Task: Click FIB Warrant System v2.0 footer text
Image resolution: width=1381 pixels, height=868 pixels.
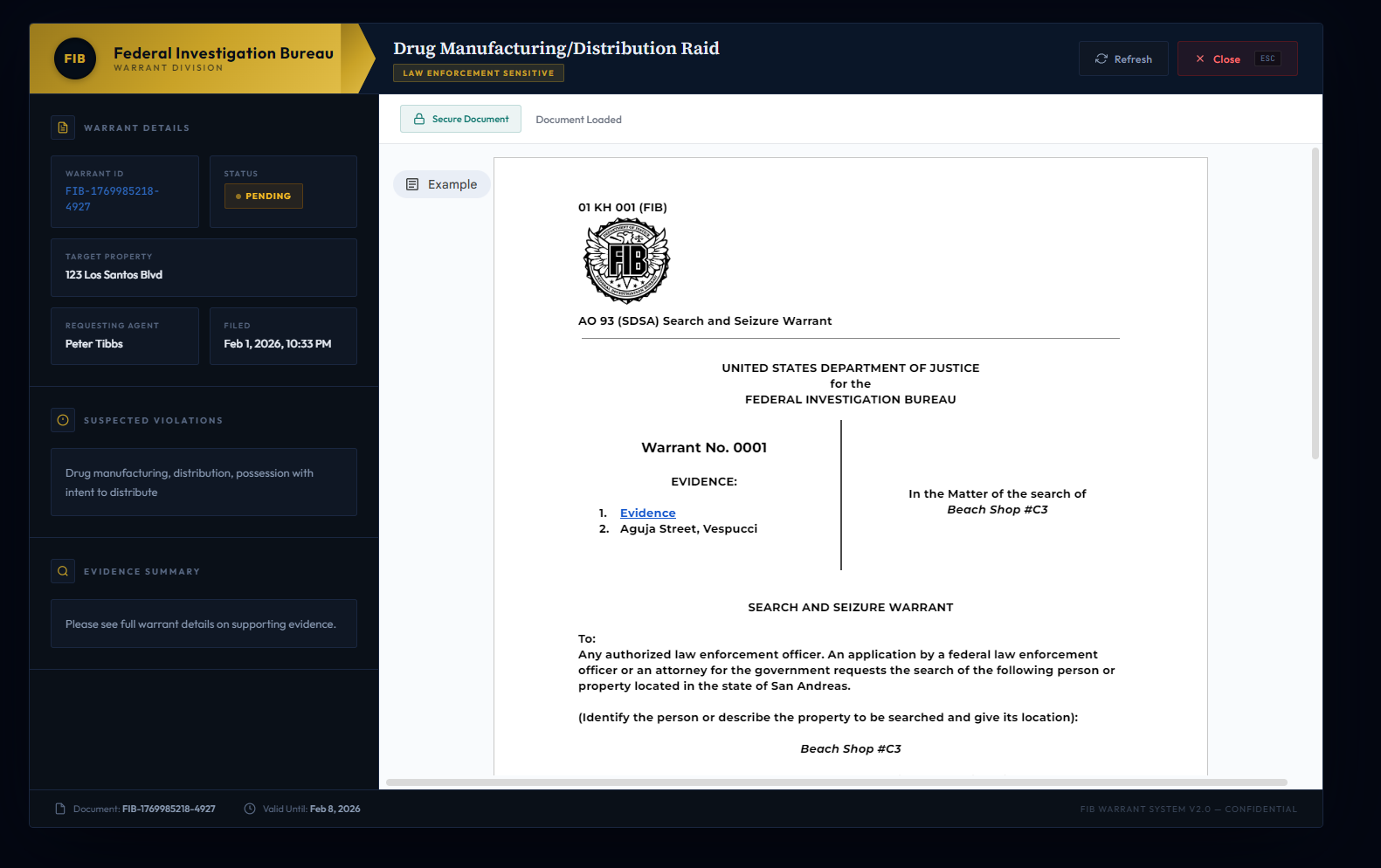Action: click(1189, 809)
